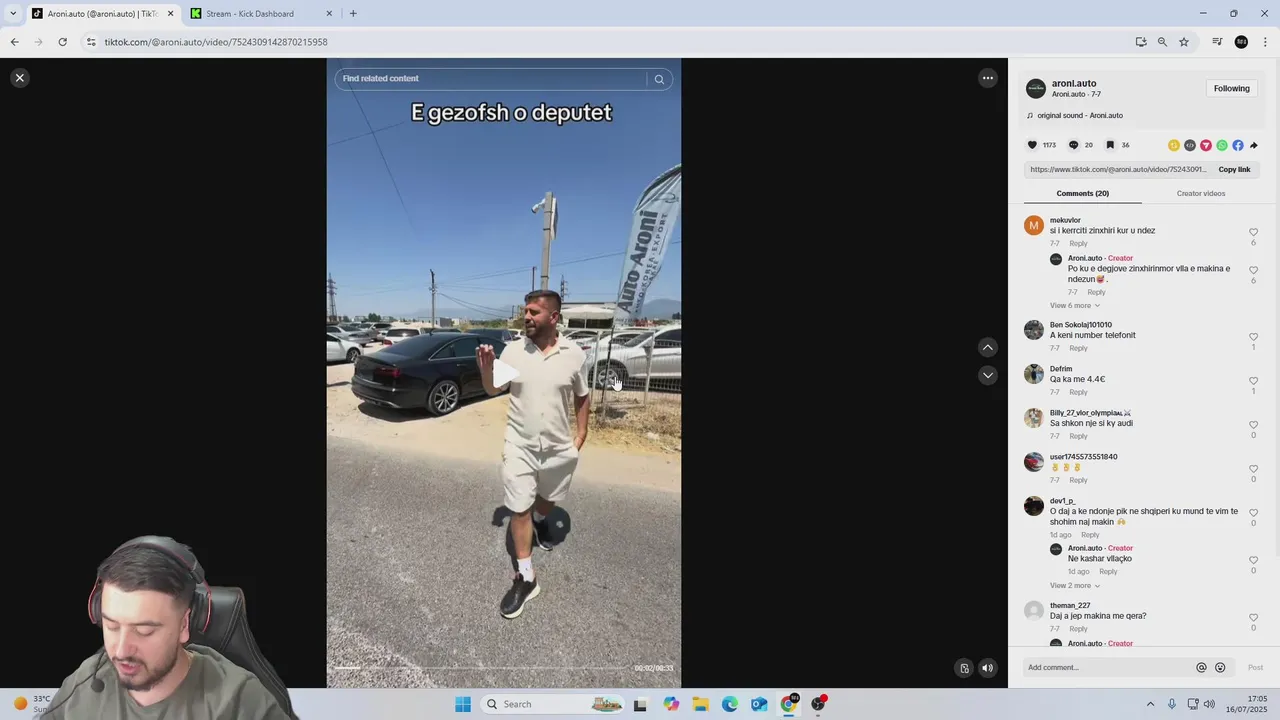Open comments via speech bubble icon
This screenshot has width=1280, height=720.
tap(1073, 145)
